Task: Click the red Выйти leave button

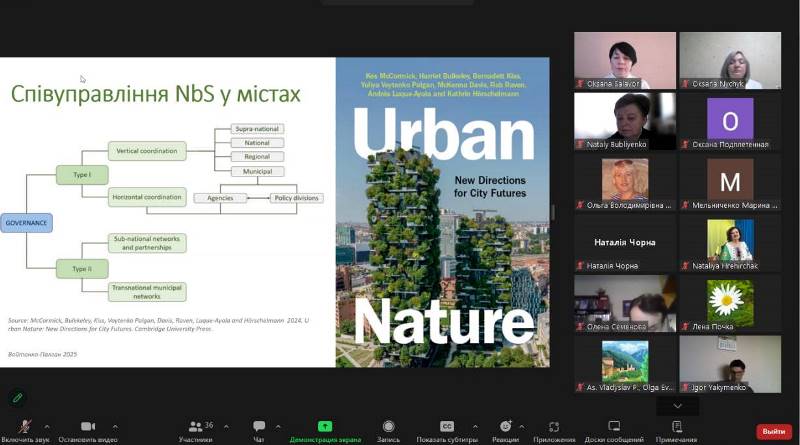Action: (773, 431)
